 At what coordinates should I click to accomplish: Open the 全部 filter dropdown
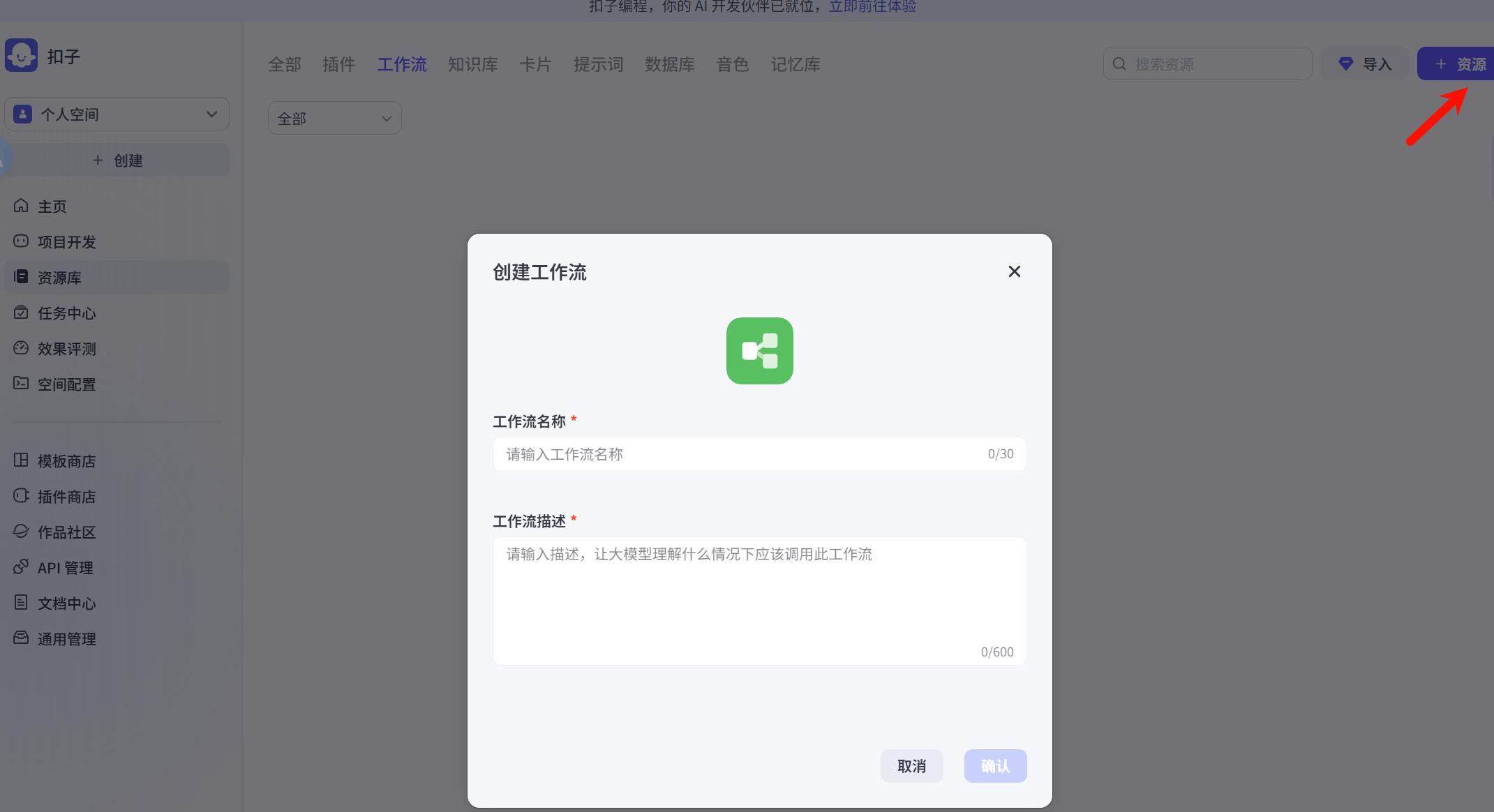click(x=335, y=119)
